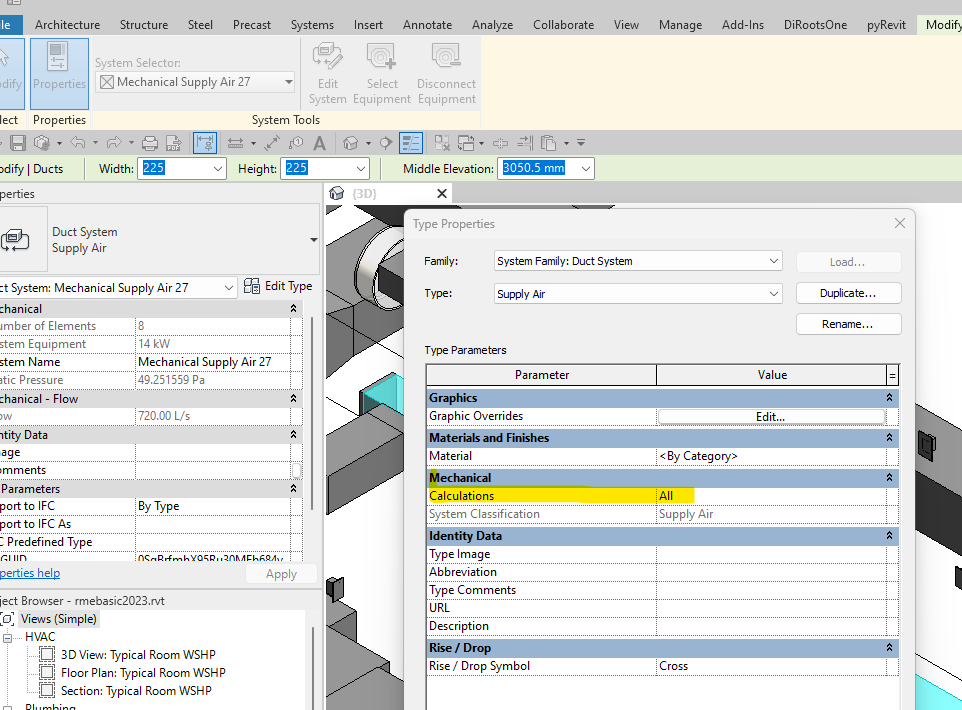The height and width of the screenshot is (710, 962).
Task: Collapse HVAC node in Project Browser
Action: pos(7,638)
